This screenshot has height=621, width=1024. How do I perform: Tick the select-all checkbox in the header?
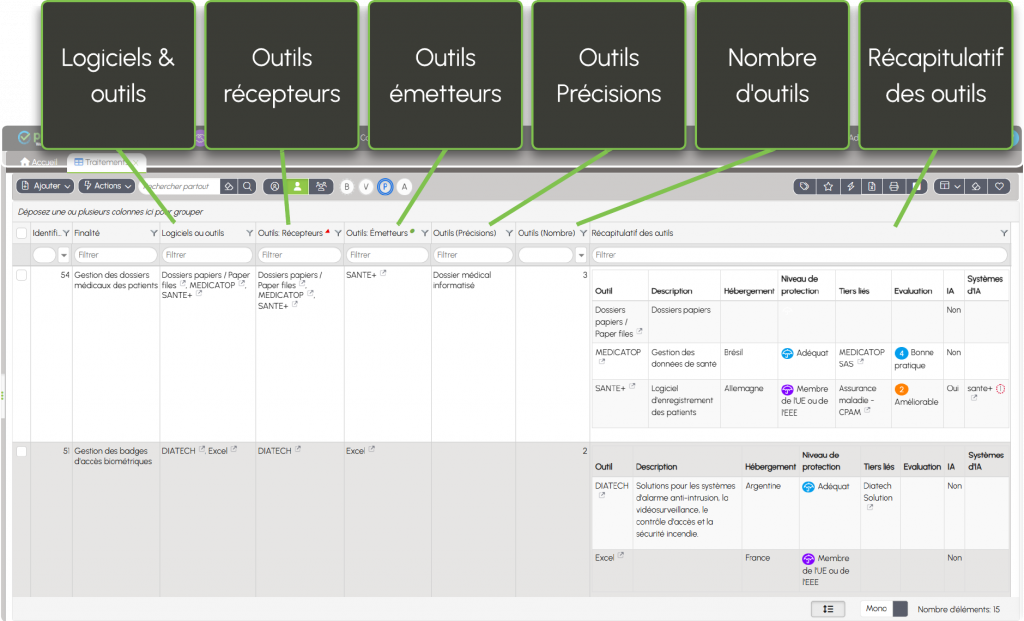pyautogui.click(x=22, y=233)
